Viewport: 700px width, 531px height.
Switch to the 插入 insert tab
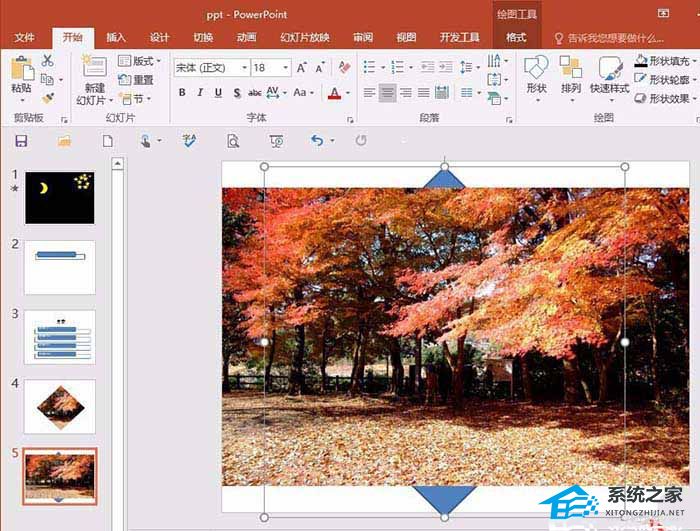pos(116,38)
